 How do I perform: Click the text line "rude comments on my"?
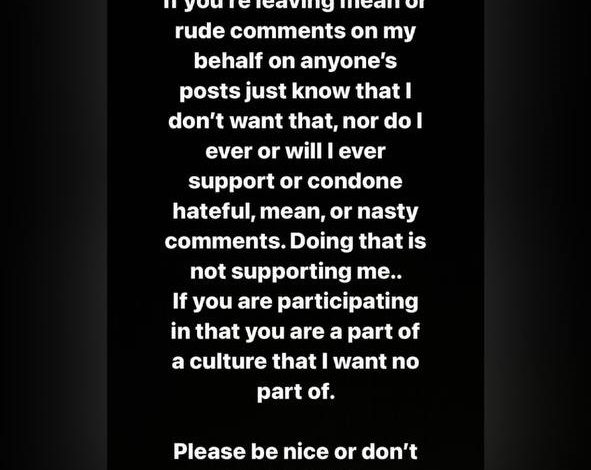click(x=295, y=32)
